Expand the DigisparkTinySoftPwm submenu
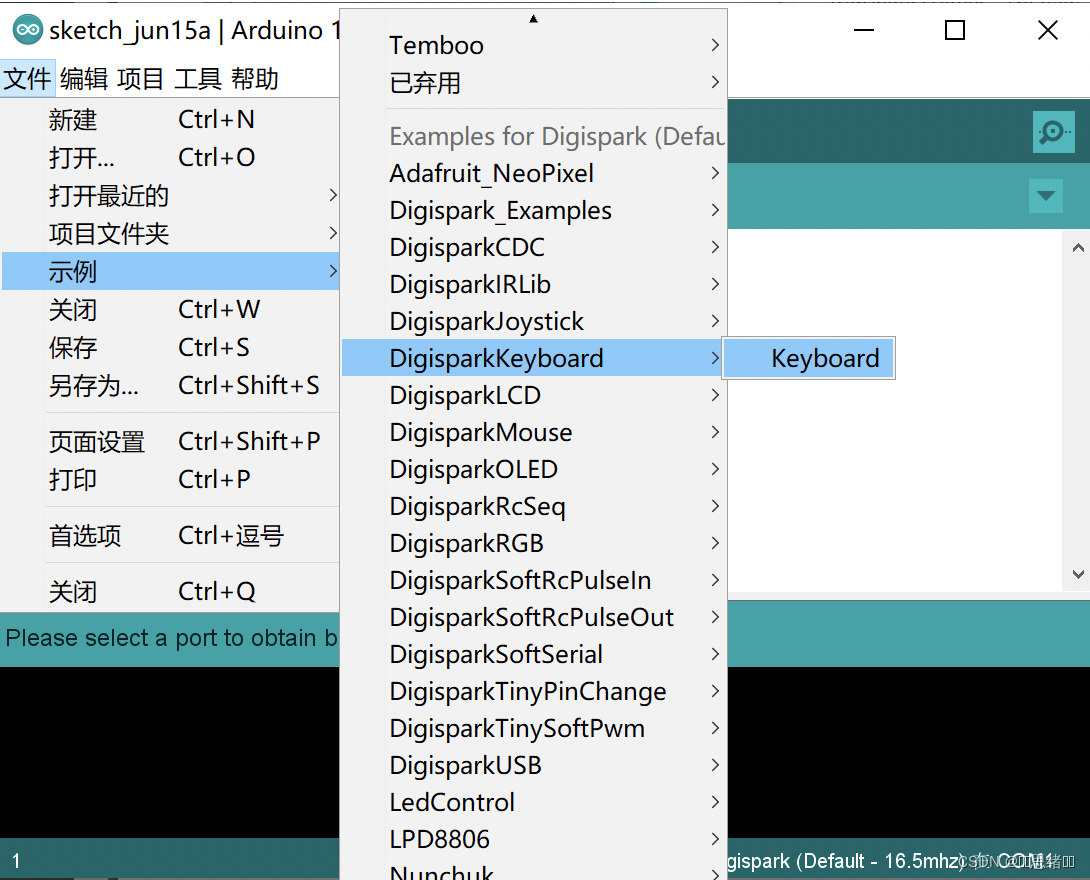 (534, 728)
